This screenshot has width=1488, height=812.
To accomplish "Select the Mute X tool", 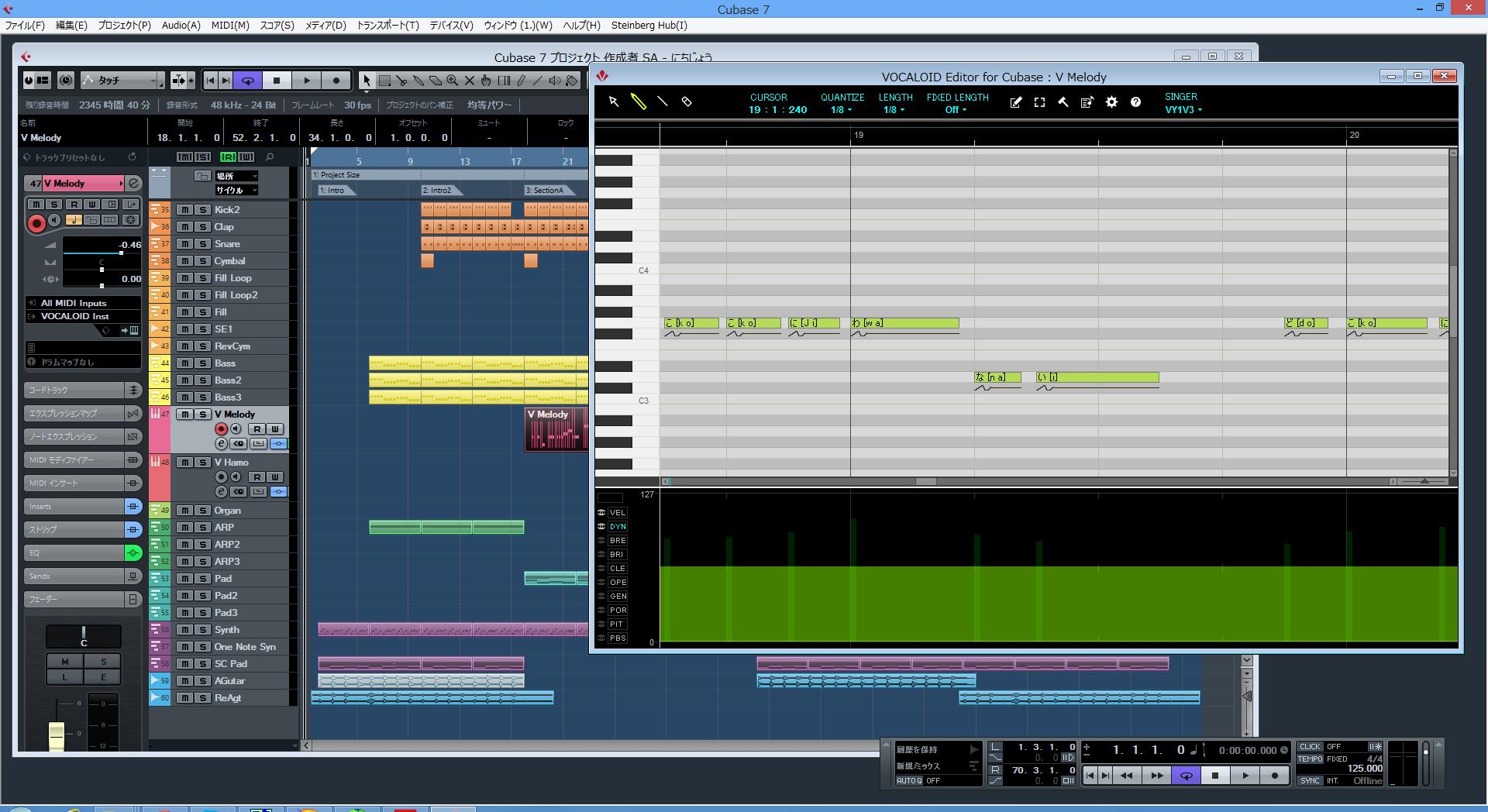I will 469,80.
